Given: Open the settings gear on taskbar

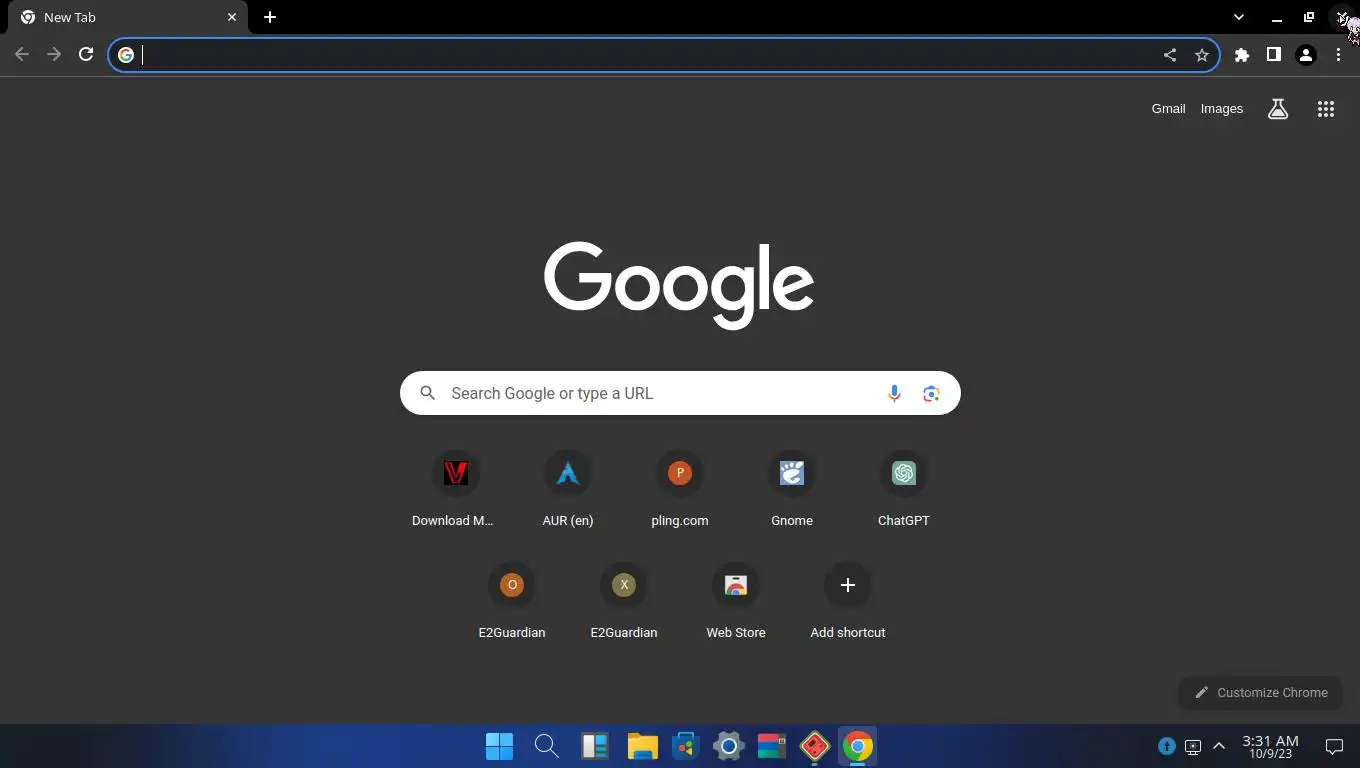Looking at the screenshot, I should click(x=728, y=746).
